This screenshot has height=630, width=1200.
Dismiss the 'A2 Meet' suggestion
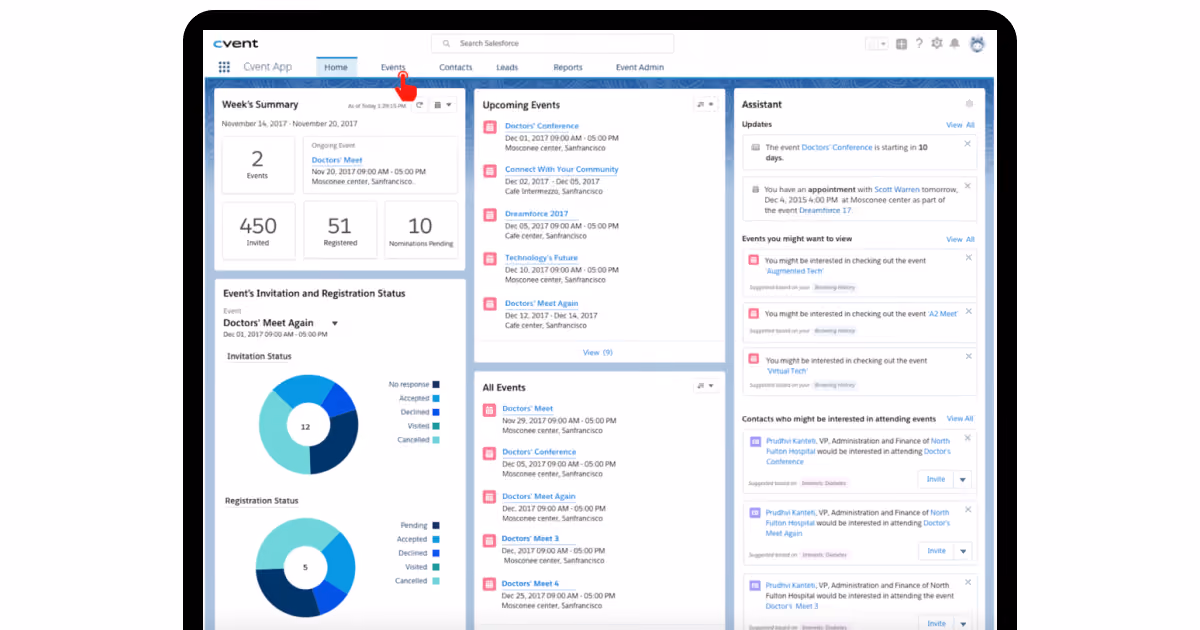click(x=967, y=311)
